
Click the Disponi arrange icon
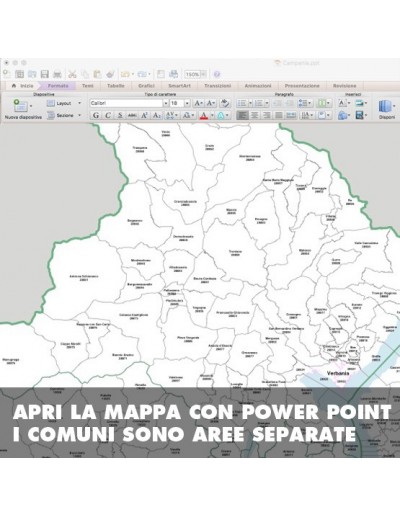[384, 106]
